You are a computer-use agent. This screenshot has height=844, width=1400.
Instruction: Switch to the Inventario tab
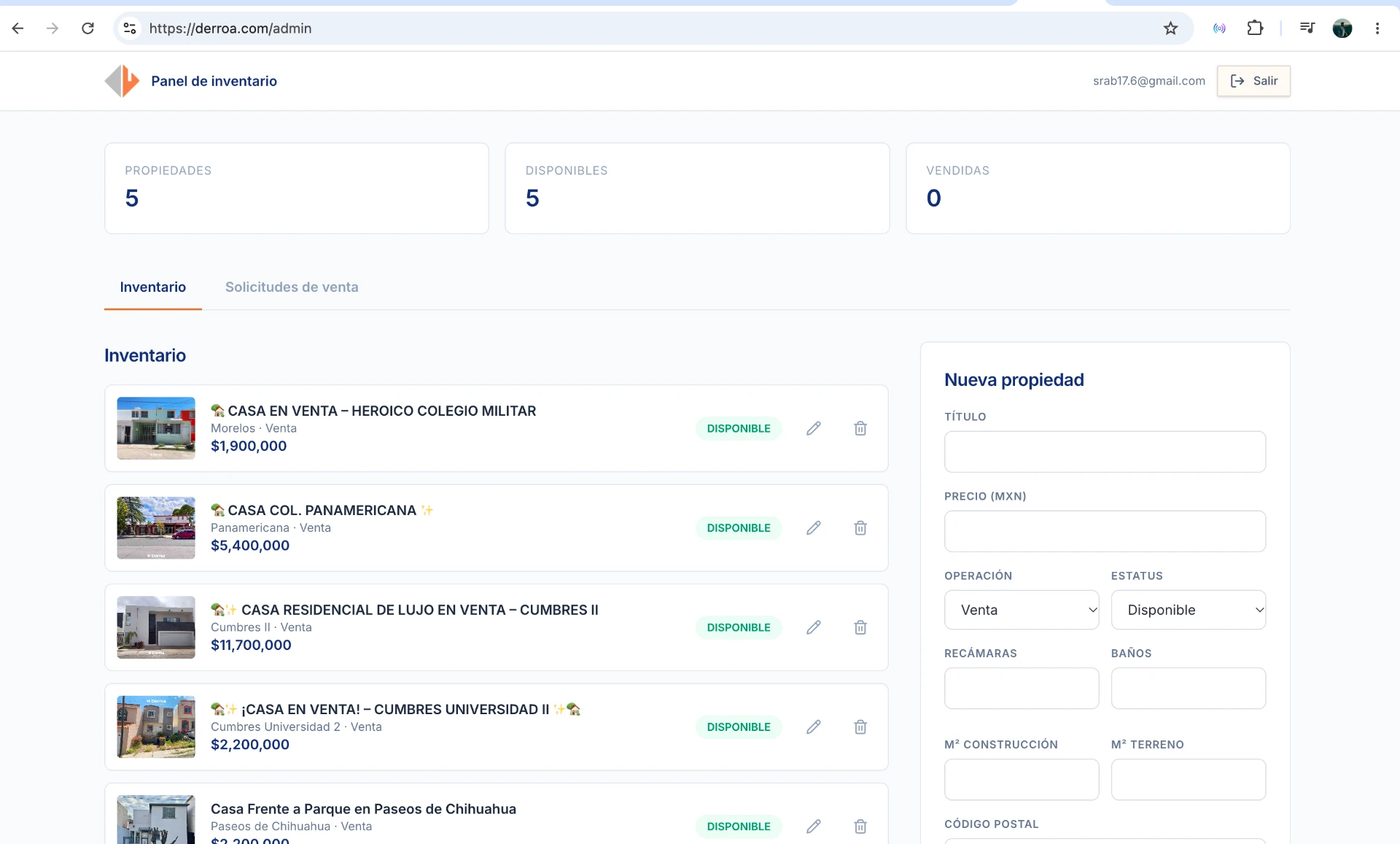coord(153,287)
